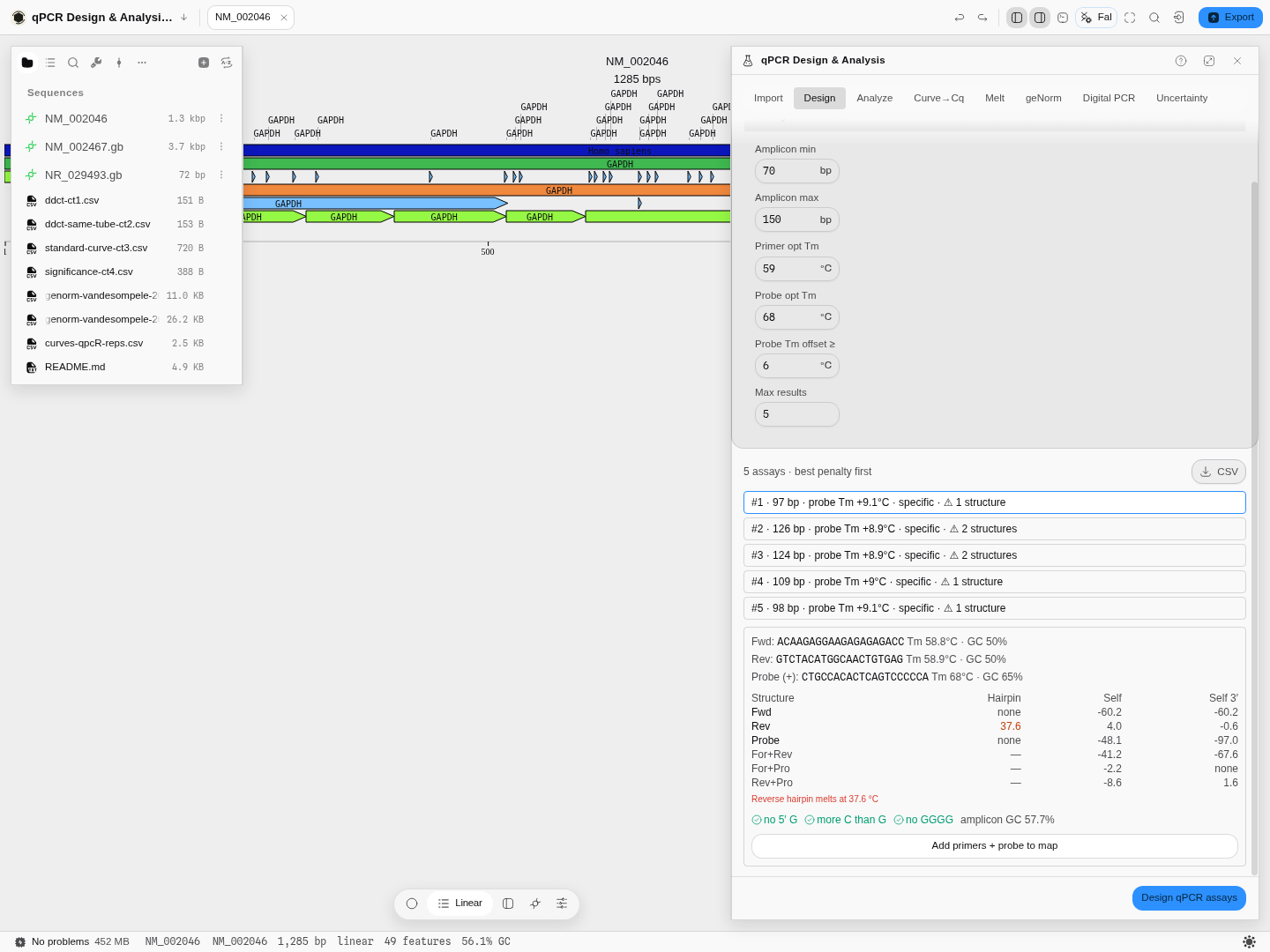Viewport: 1270px width, 952px height.
Task: Click the sidebar search icon
Action: point(73,63)
